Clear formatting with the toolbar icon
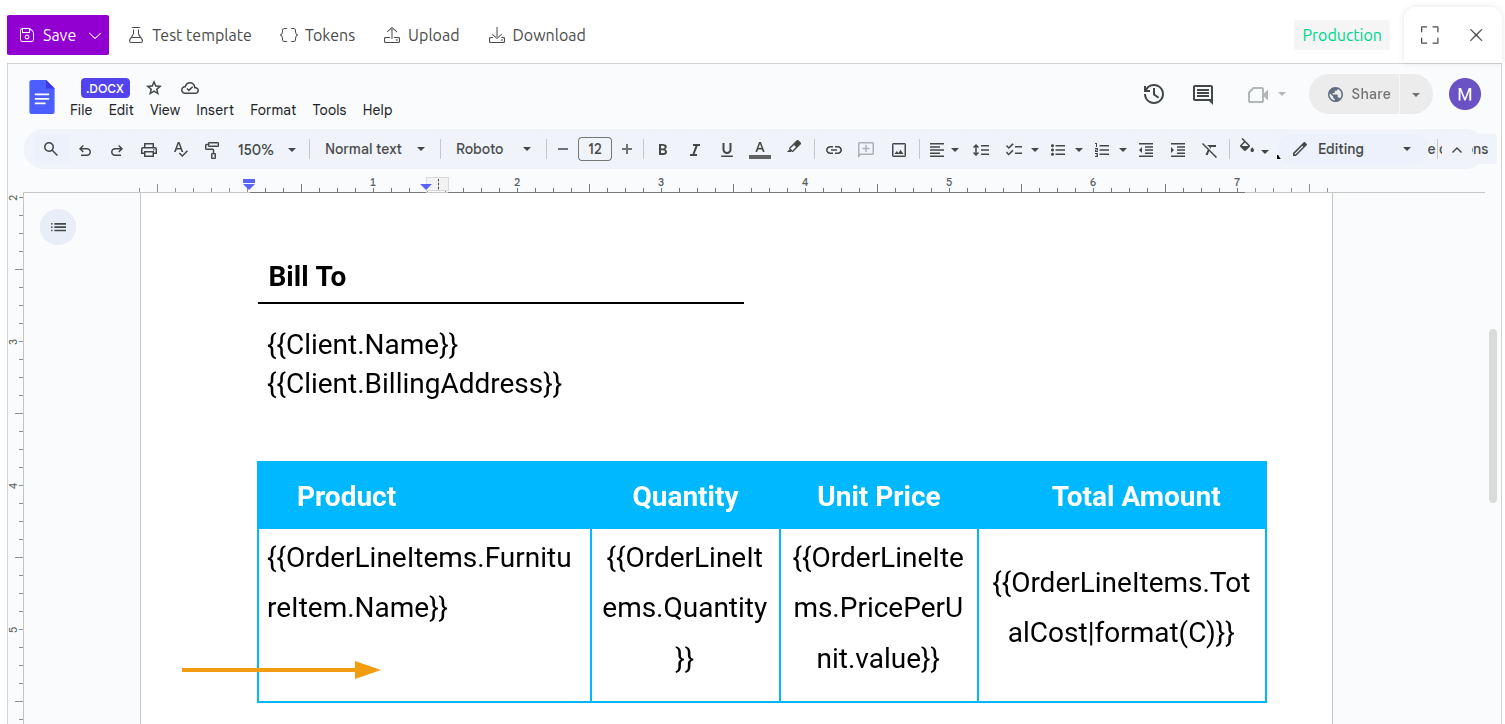Viewport: 1505px width, 724px height. (1209, 148)
